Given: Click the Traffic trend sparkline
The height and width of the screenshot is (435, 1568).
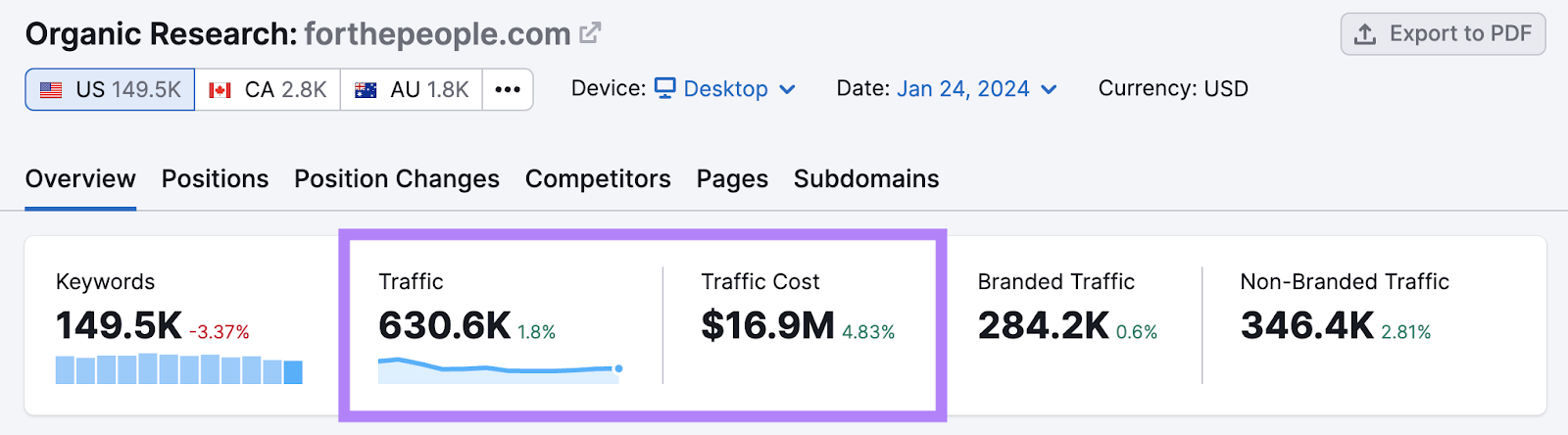Looking at the screenshot, I should click(x=501, y=369).
